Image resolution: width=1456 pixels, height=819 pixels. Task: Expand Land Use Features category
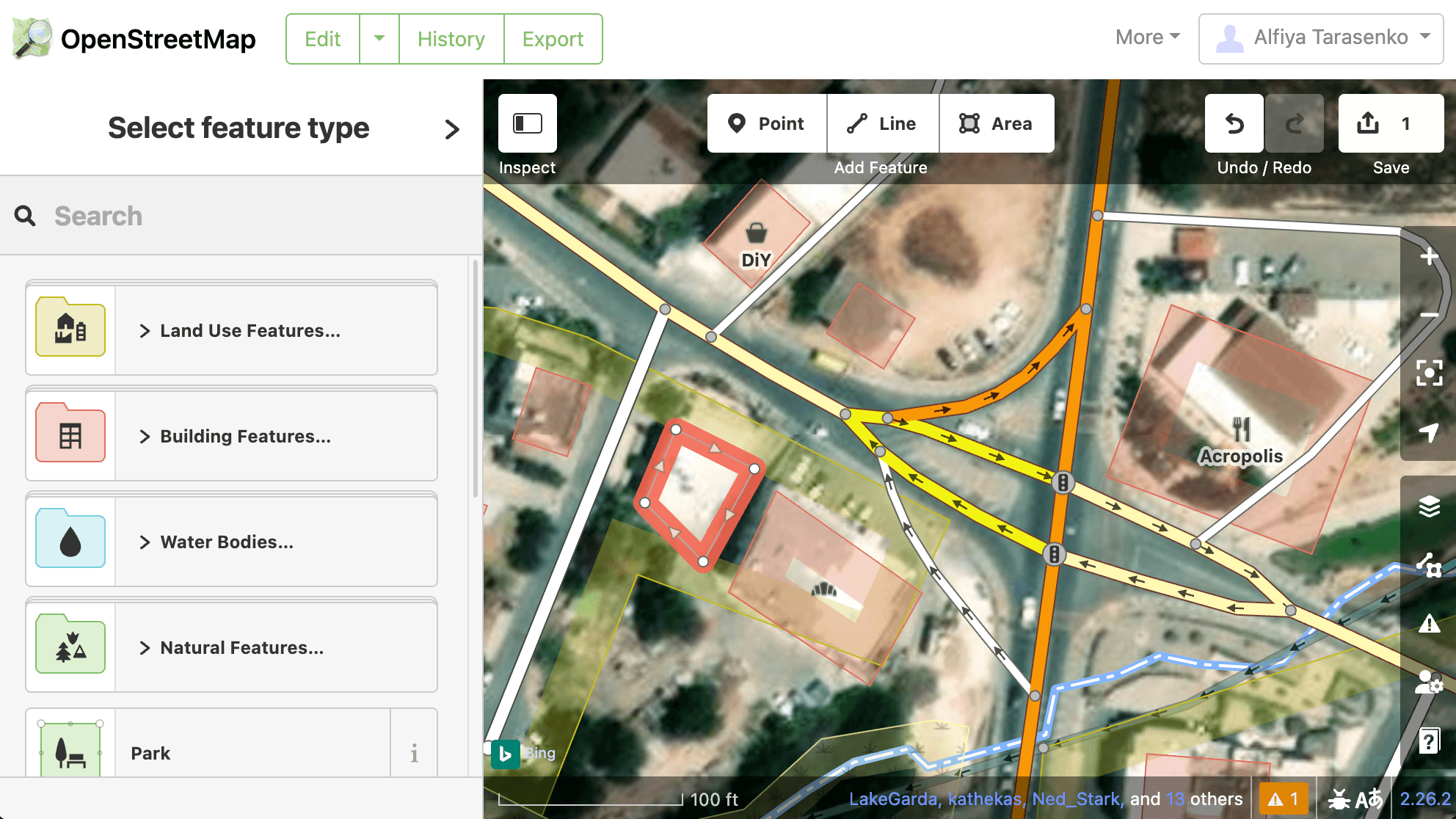pos(277,331)
